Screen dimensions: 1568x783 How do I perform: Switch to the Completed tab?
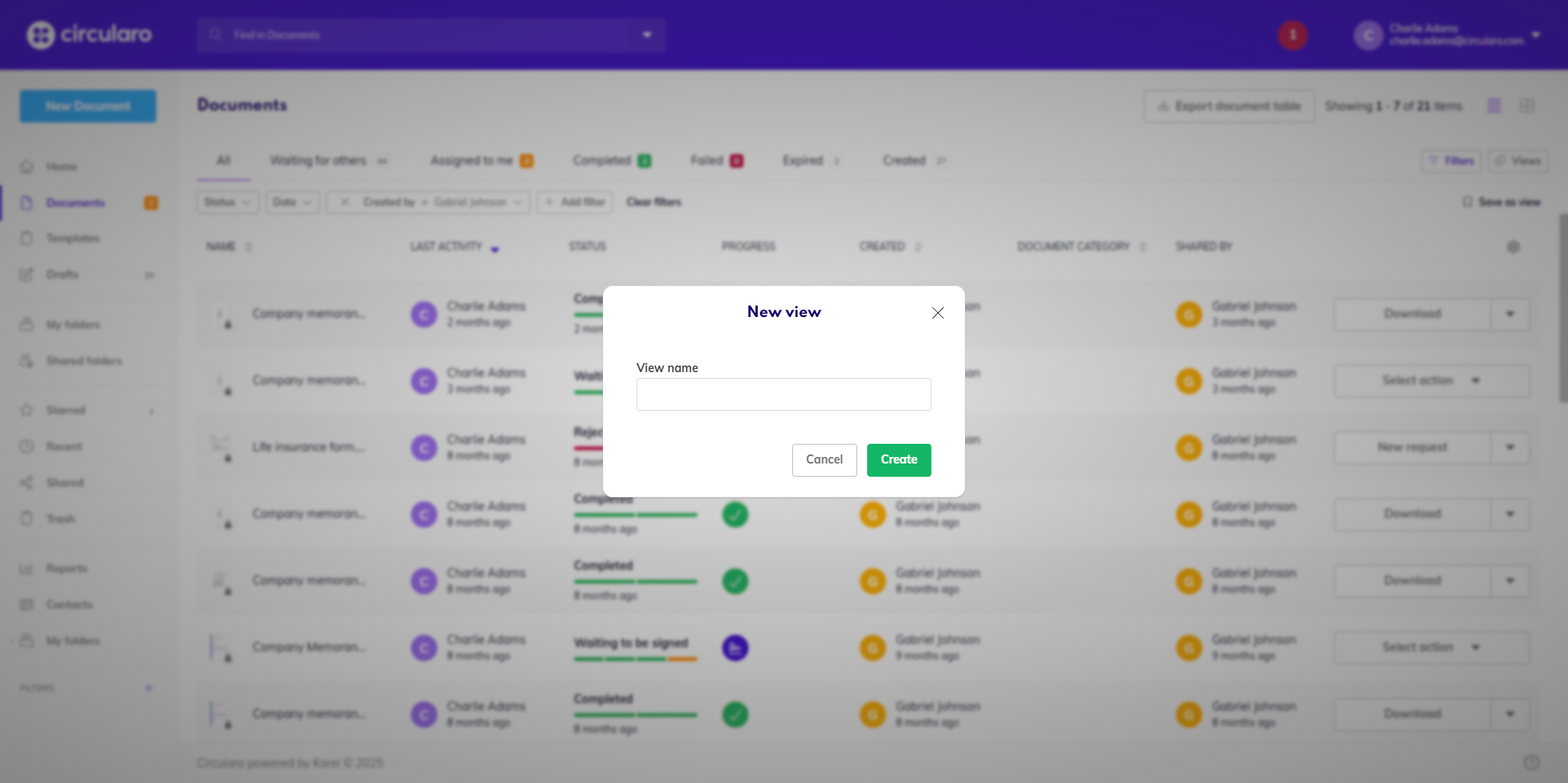610,161
